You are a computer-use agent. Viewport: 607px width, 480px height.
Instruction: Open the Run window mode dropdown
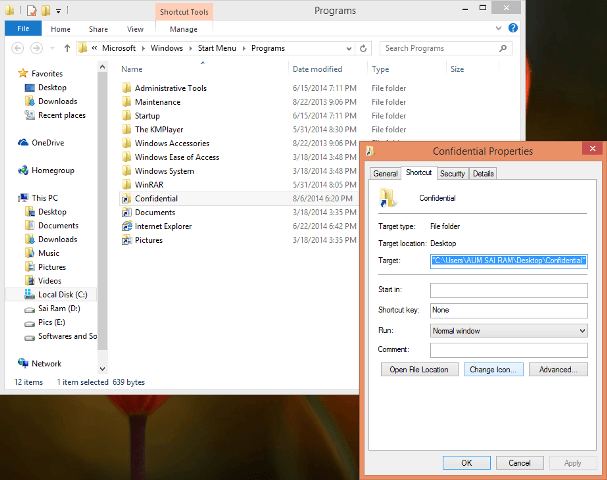point(582,331)
